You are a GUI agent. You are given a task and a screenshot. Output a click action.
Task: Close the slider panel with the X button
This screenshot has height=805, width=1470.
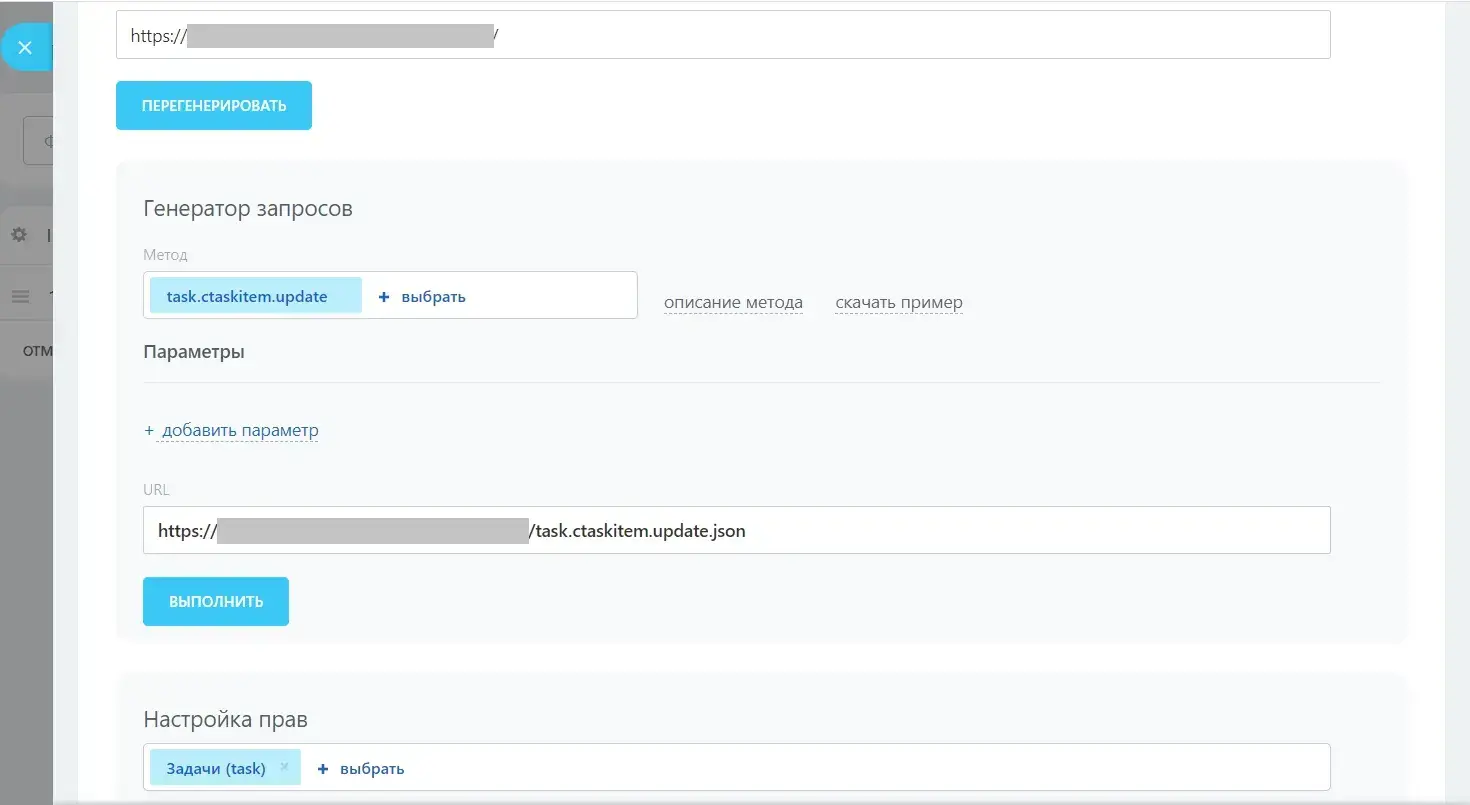(x=25, y=47)
